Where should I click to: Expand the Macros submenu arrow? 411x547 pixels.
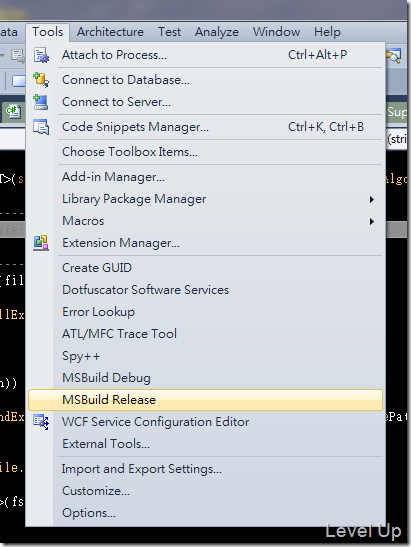click(x=372, y=222)
